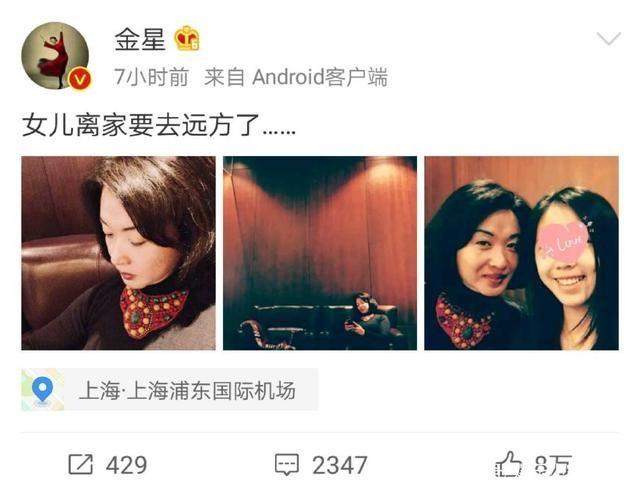The width and height of the screenshot is (640, 491).
Task: Open the third photo with heart sticker
Action: click(x=521, y=253)
